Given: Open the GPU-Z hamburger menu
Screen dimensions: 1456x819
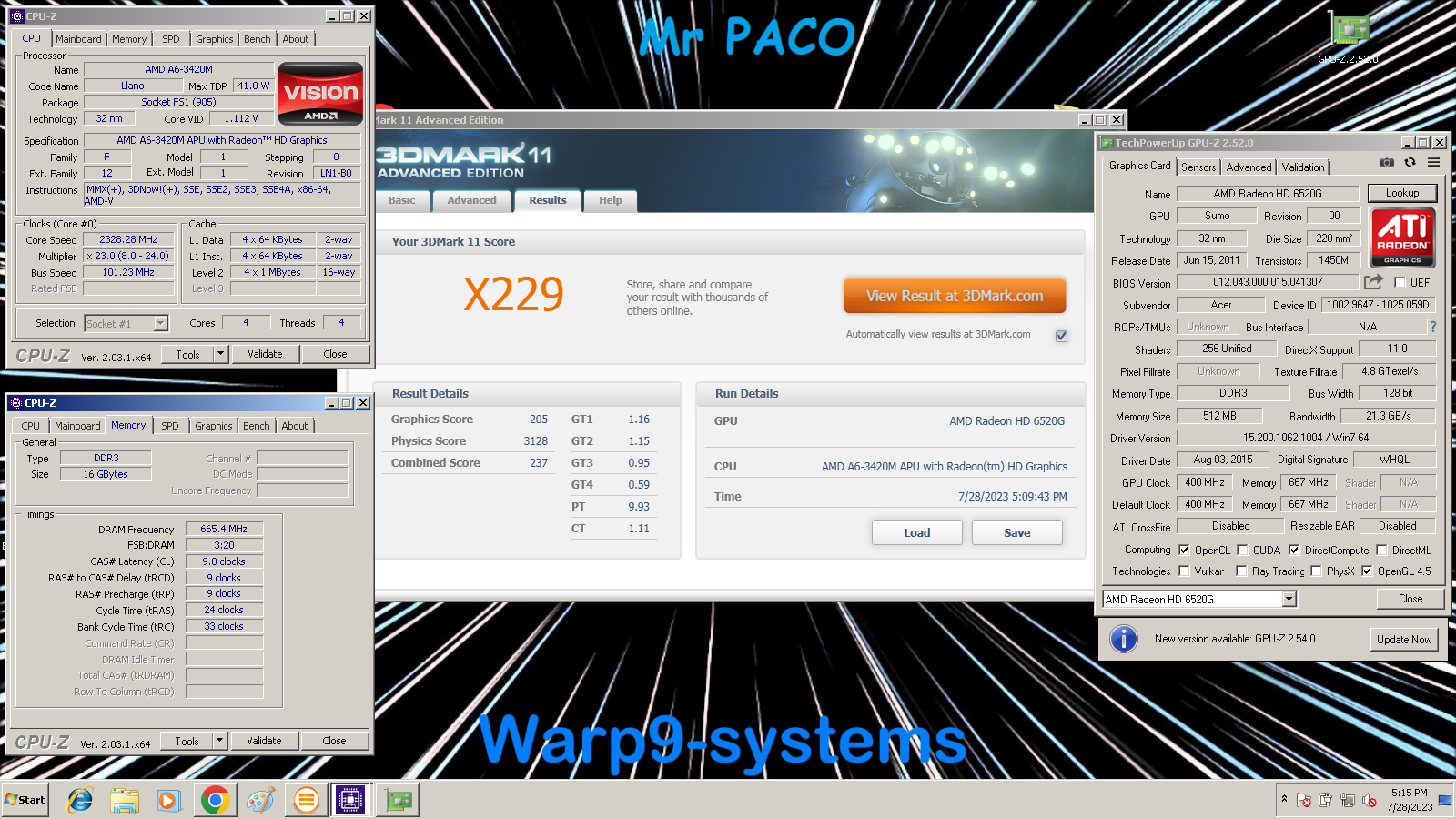Looking at the screenshot, I should (x=1433, y=163).
